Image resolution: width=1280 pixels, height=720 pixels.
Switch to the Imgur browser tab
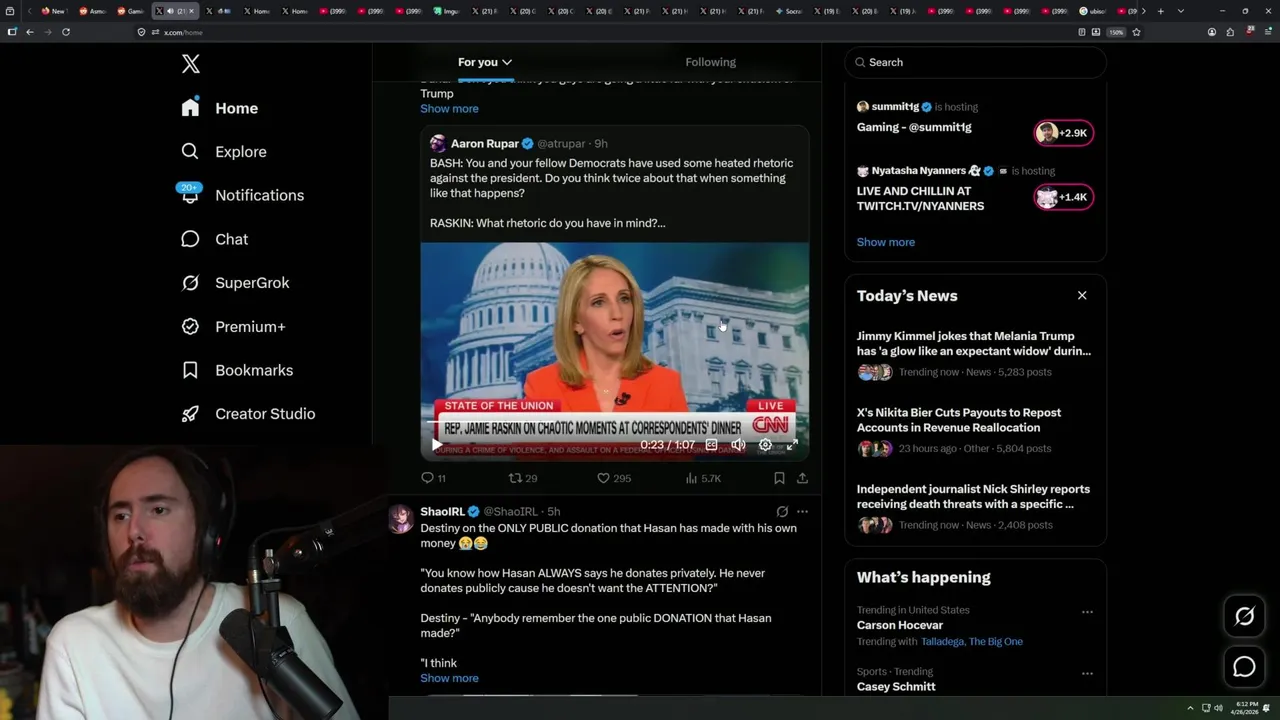click(447, 11)
